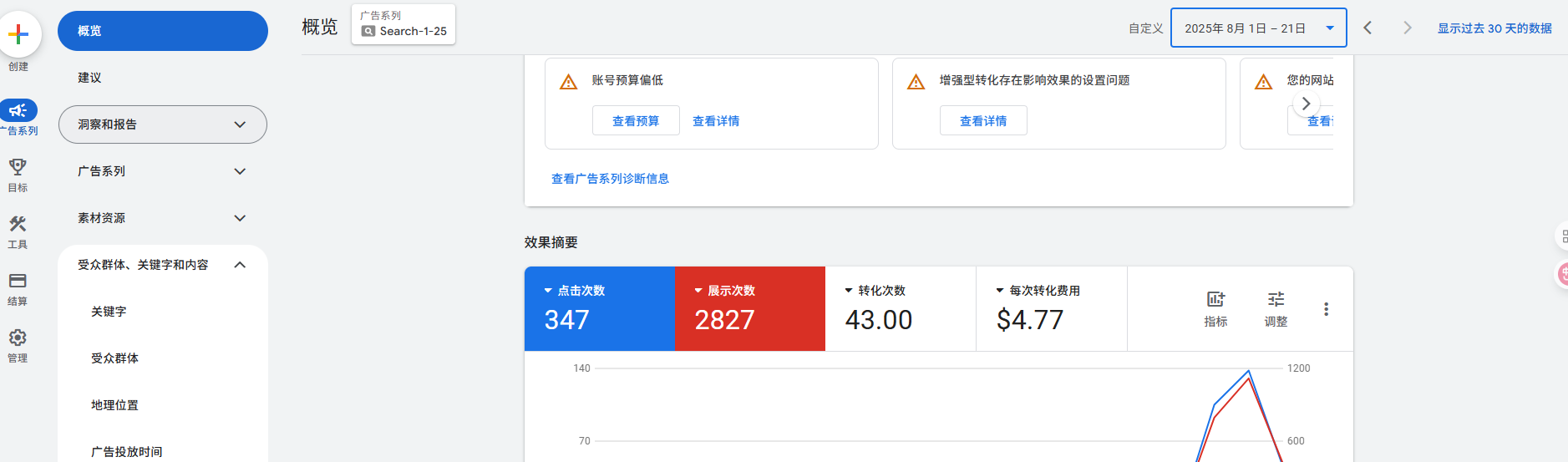This screenshot has width=1568, height=462.
Task: Click 查看详情 link under 账号预算偏低
Action: (x=716, y=121)
